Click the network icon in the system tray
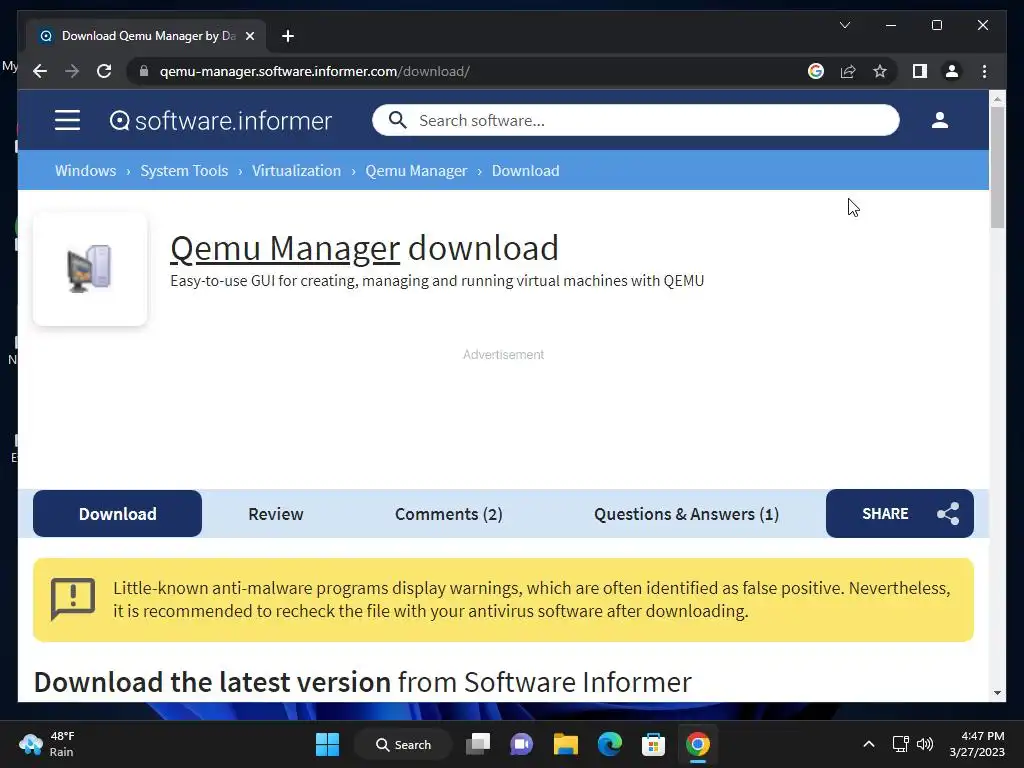 (x=901, y=744)
